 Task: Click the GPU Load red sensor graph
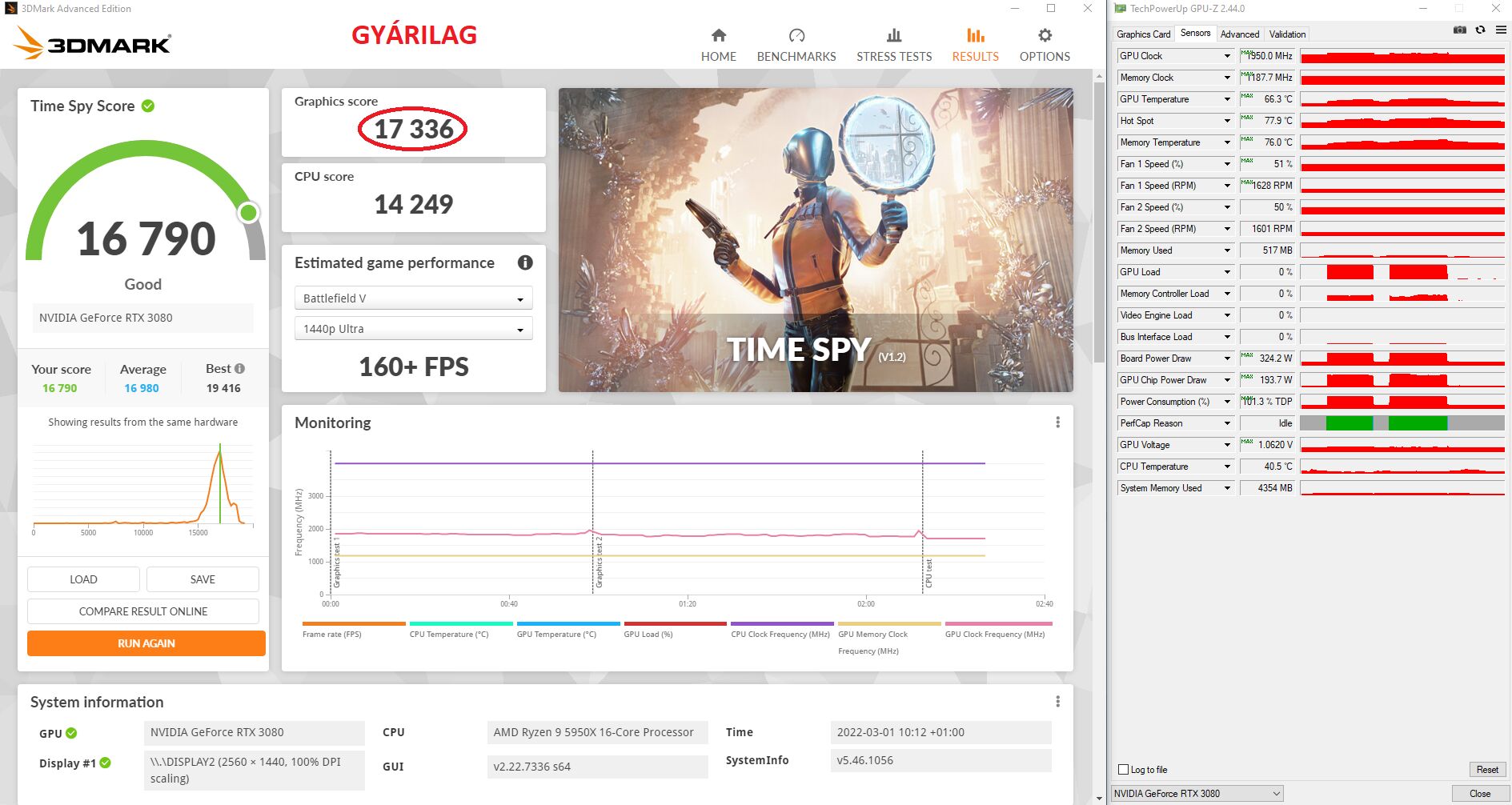click(1402, 272)
